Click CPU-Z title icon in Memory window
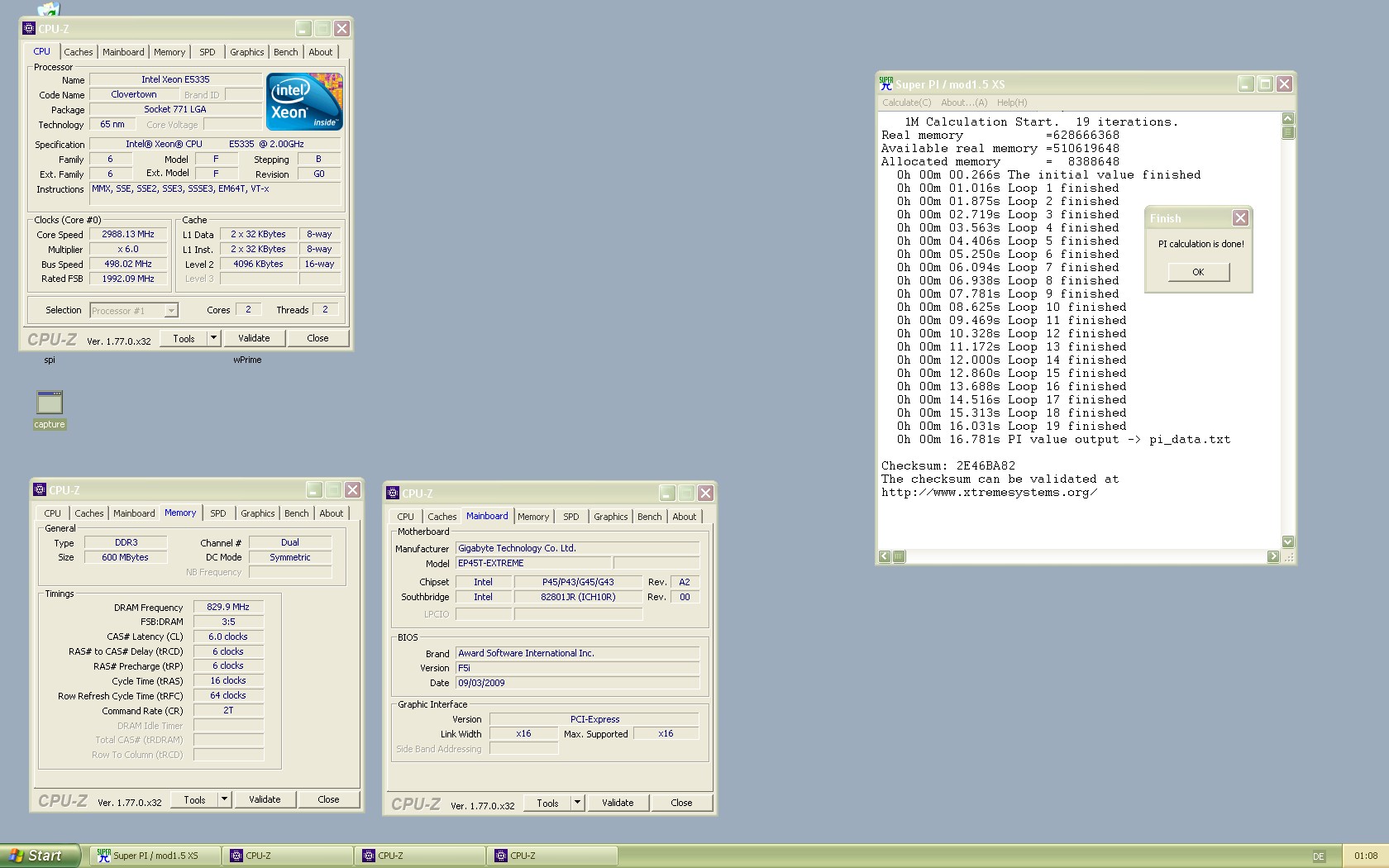 click(x=40, y=489)
